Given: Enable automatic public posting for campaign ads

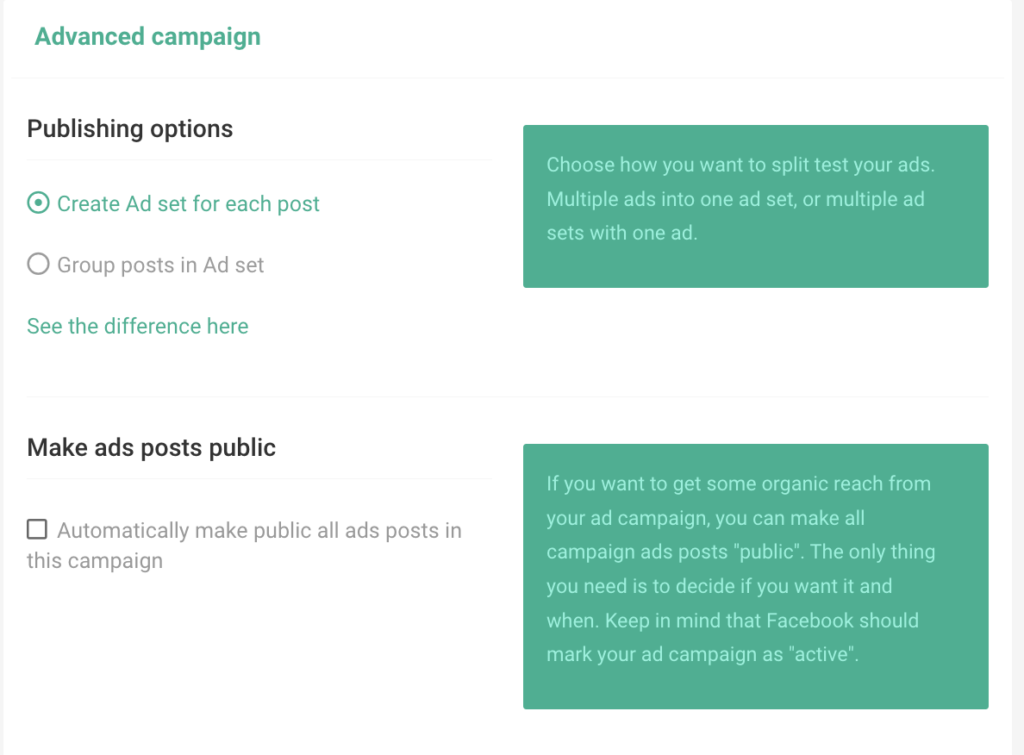Looking at the screenshot, I should [37, 529].
